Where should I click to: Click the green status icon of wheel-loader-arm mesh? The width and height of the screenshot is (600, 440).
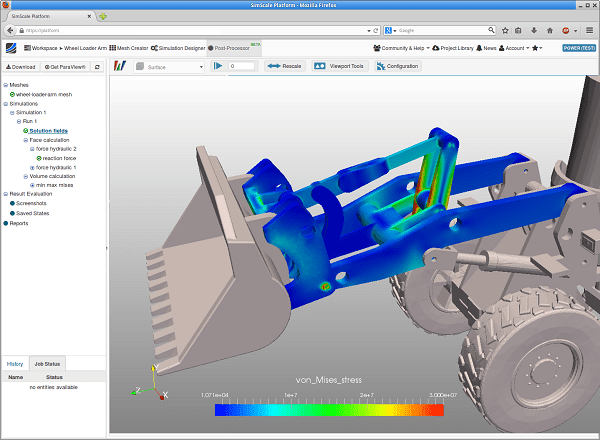click(12, 95)
